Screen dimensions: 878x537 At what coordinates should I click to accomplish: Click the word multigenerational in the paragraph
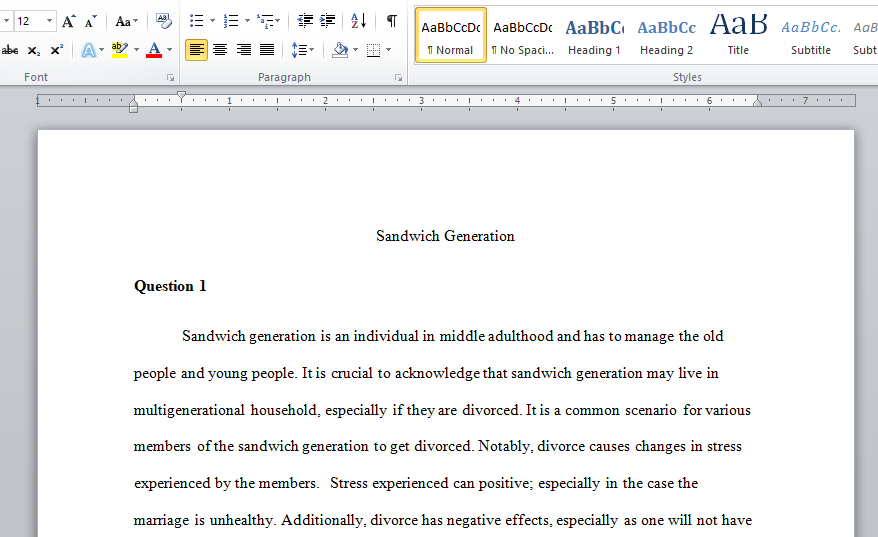(x=189, y=410)
